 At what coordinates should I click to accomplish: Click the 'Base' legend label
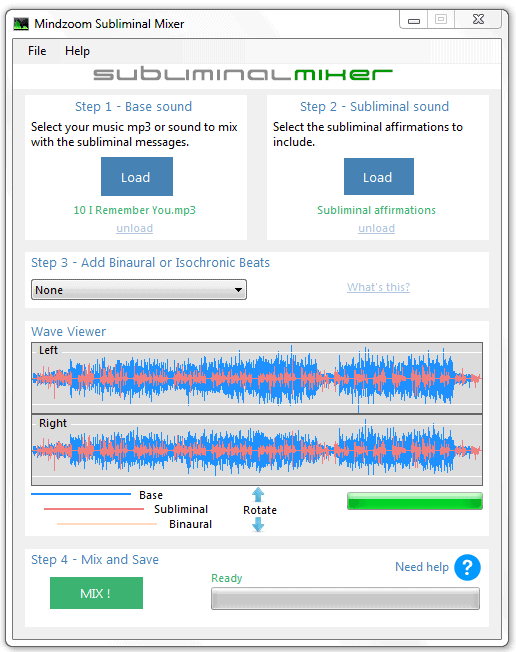151,495
